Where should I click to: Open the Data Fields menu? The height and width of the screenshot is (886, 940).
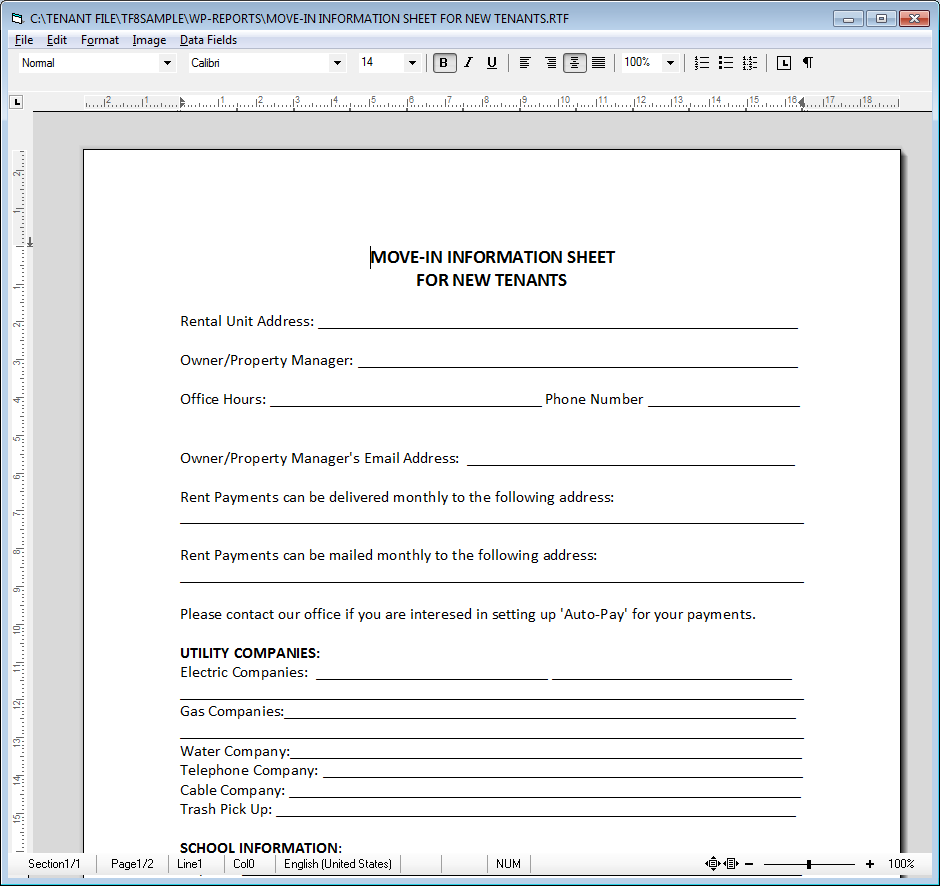click(x=208, y=40)
